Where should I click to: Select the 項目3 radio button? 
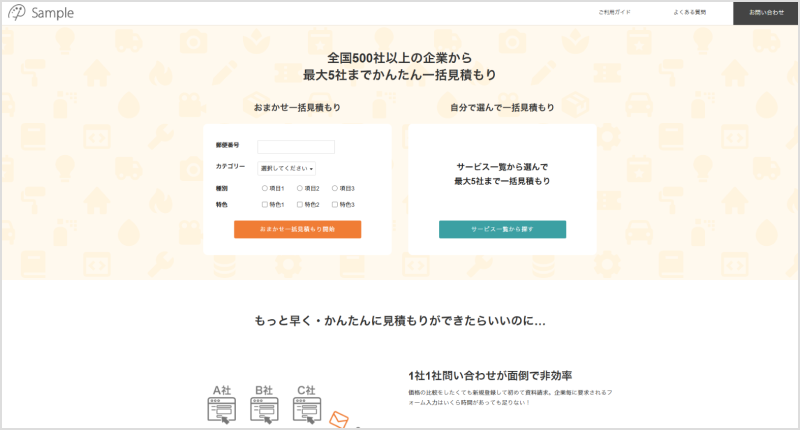pyautogui.click(x=335, y=188)
